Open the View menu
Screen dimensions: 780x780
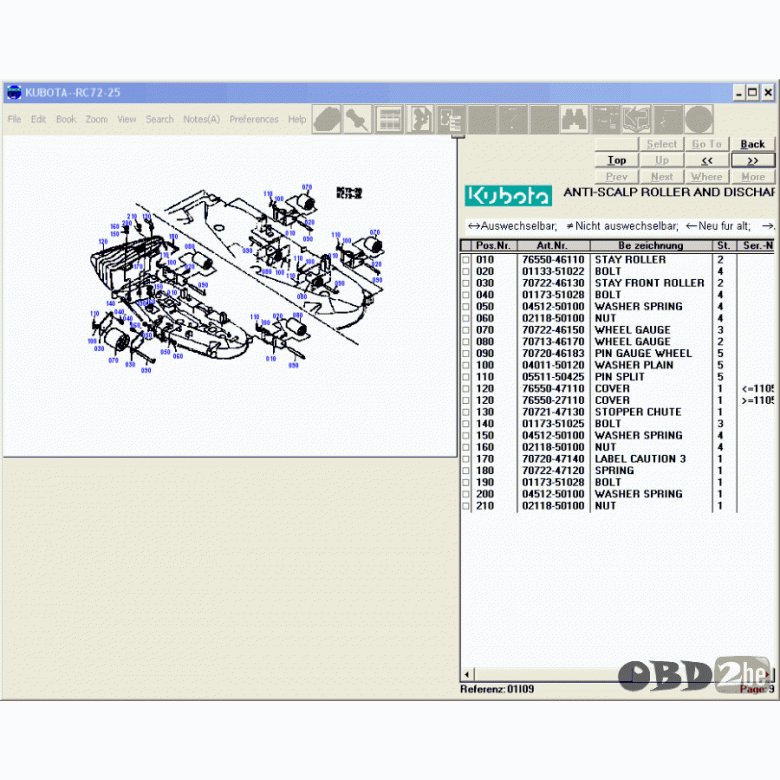coord(127,119)
